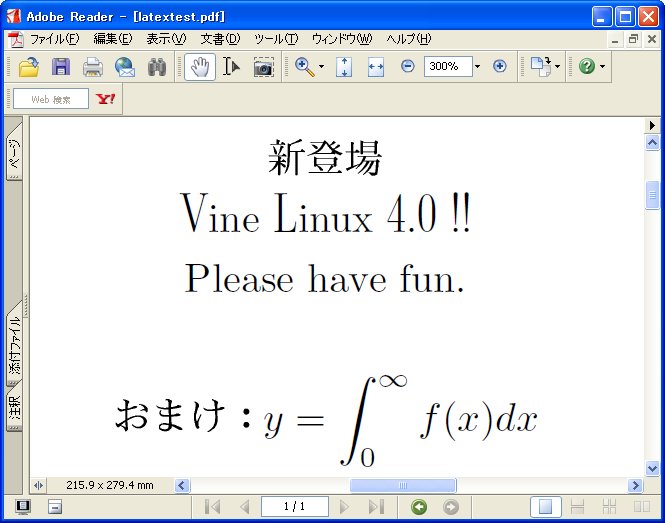Open document pane options arrow
The image size is (665, 523).
652,125
